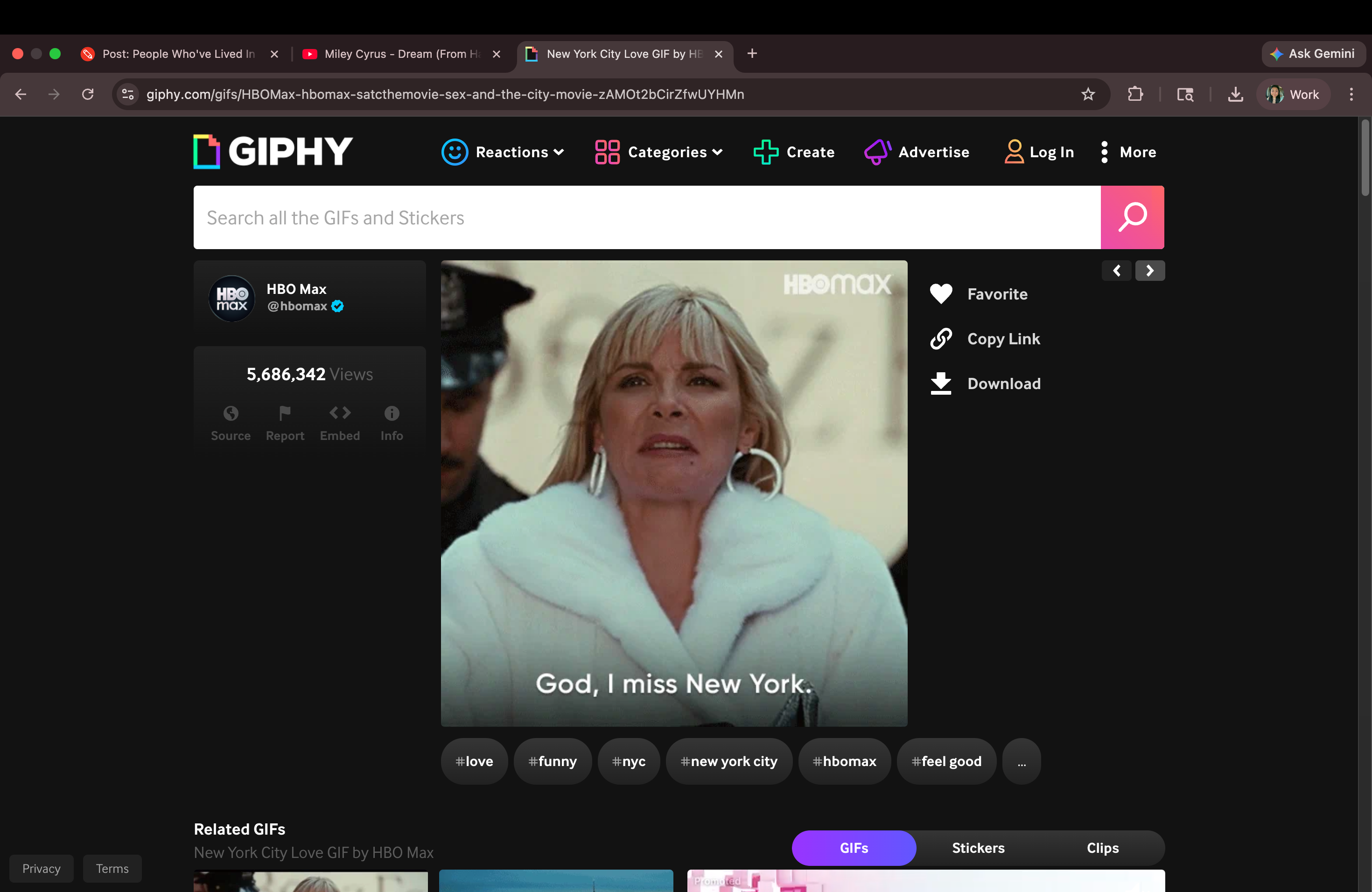Click the page vertical scrollbar
1372x892 pixels.
click(x=1365, y=157)
